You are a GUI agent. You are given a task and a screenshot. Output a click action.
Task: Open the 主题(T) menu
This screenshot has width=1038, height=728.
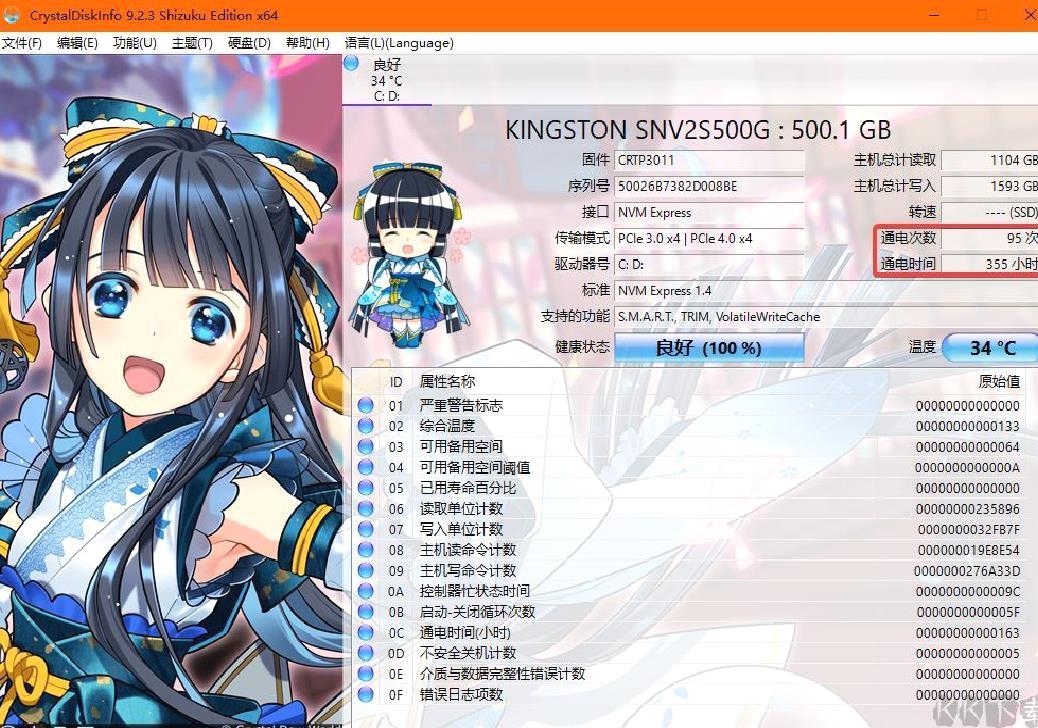coord(192,43)
